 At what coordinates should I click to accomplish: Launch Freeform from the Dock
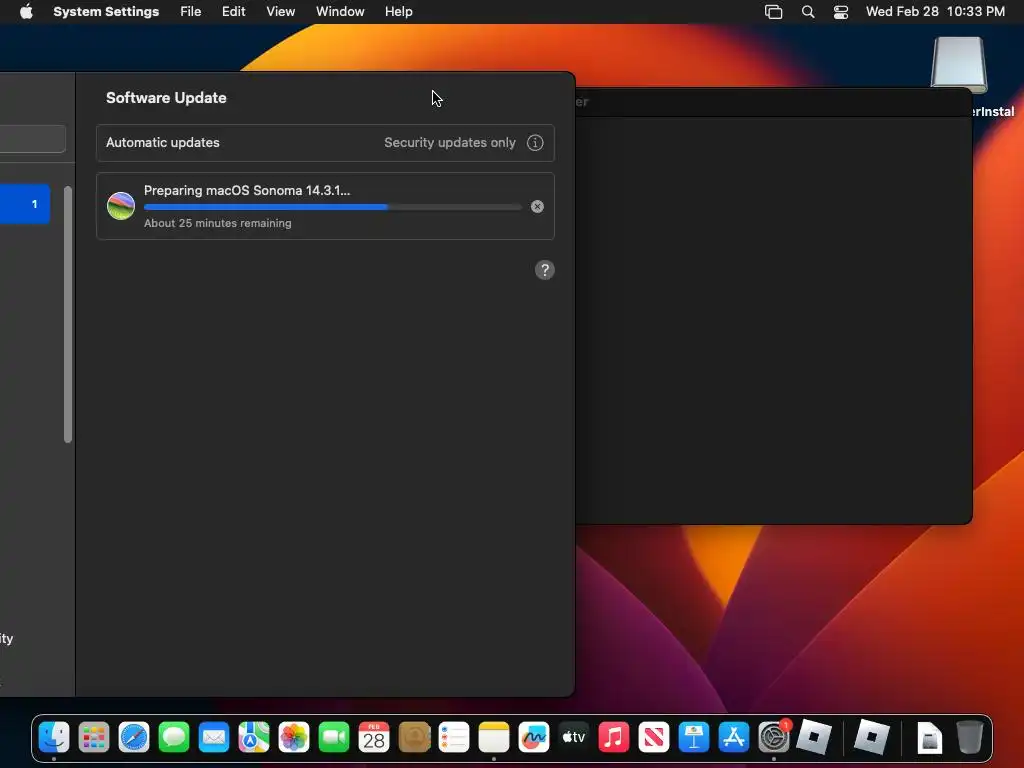534,738
